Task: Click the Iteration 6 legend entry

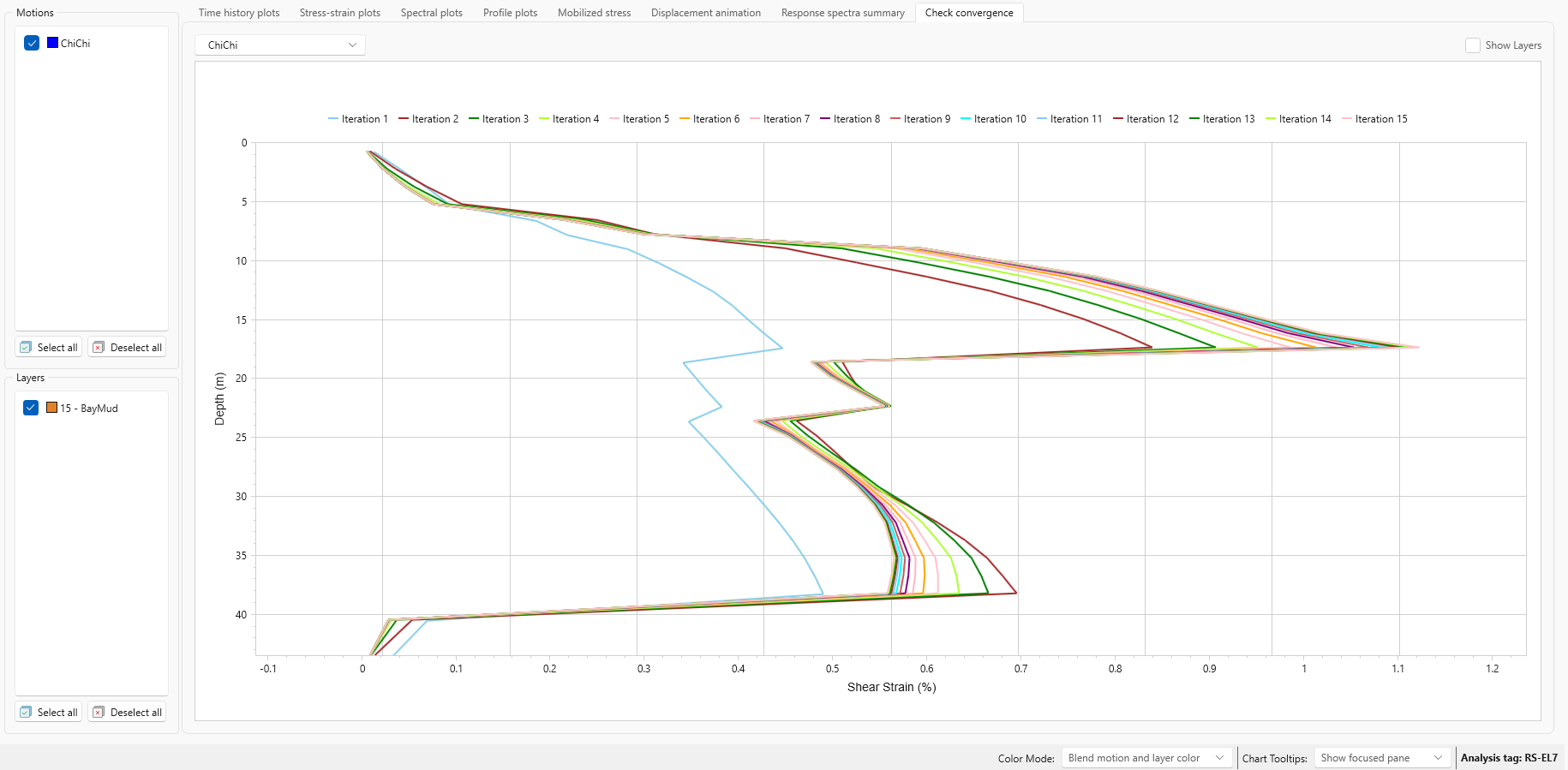Action: (709, 119)
